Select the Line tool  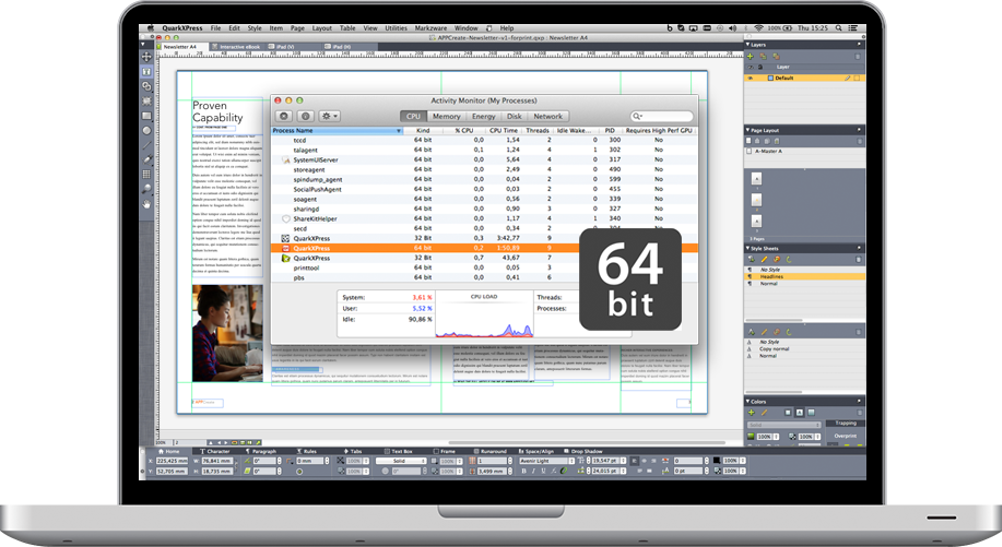[x=146, y=145]
